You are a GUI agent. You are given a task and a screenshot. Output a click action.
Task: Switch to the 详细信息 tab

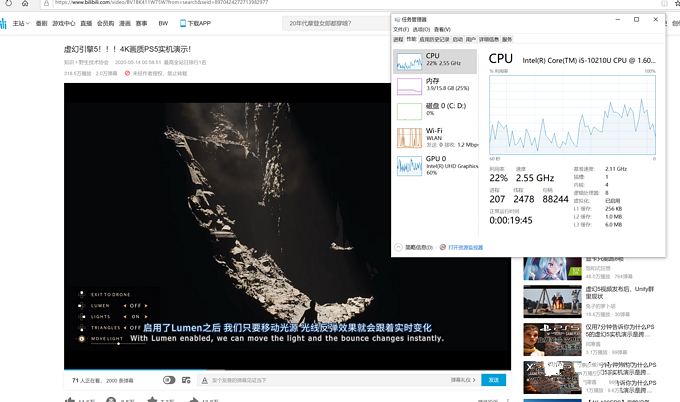click(x=489, y=39)
